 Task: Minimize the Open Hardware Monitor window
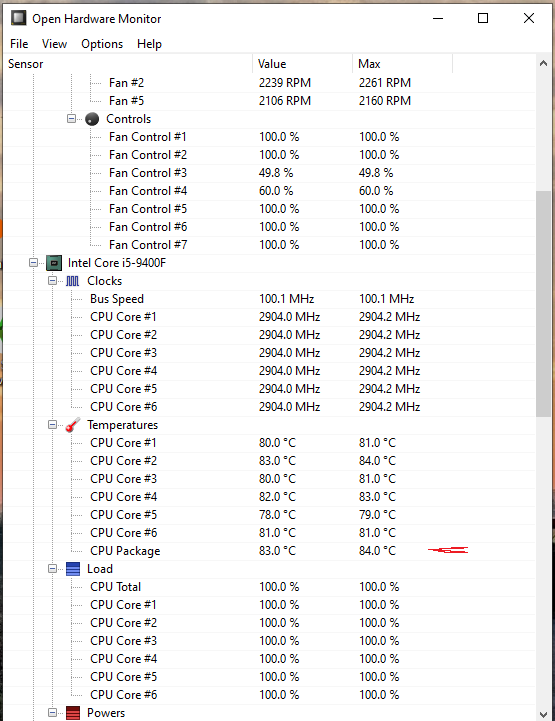pos(438,18)
